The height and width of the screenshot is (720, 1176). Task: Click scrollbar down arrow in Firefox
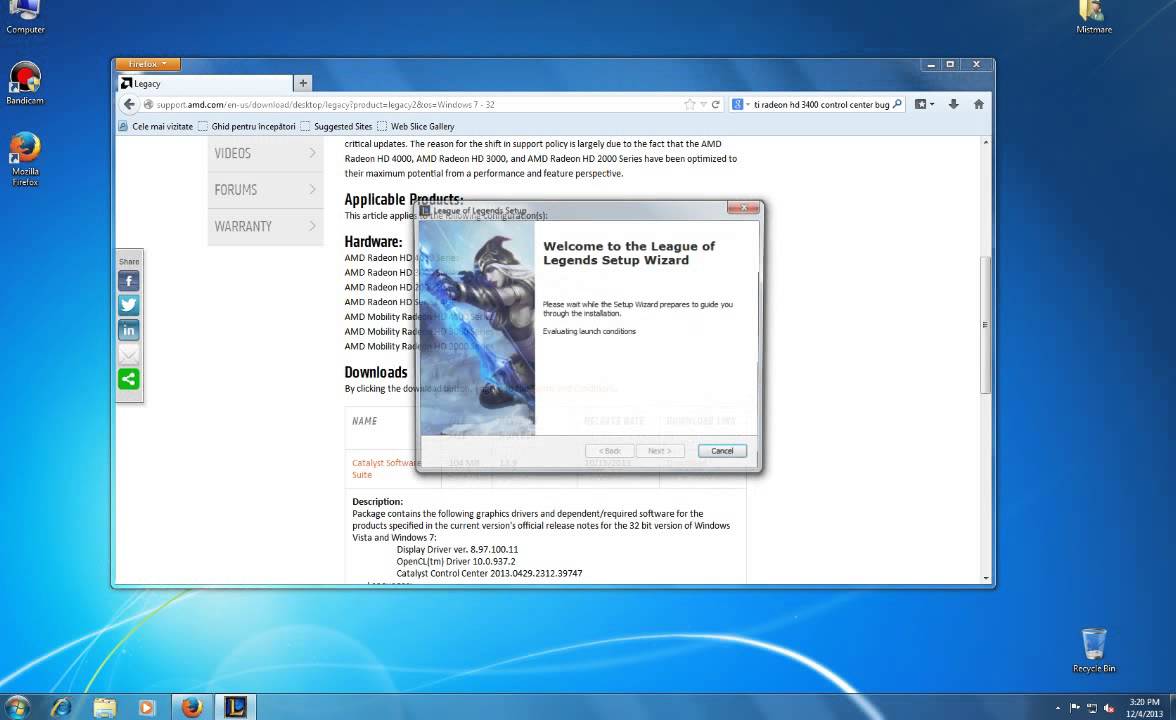[986, 578]
